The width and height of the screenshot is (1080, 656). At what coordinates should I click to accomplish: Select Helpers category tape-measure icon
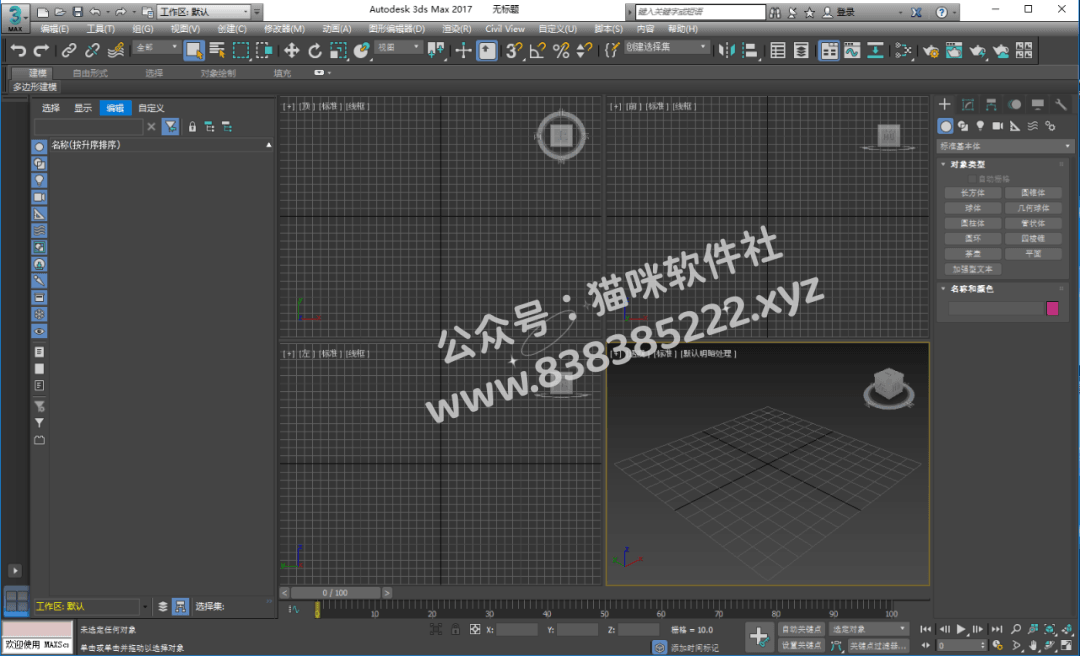point(1015,126)
